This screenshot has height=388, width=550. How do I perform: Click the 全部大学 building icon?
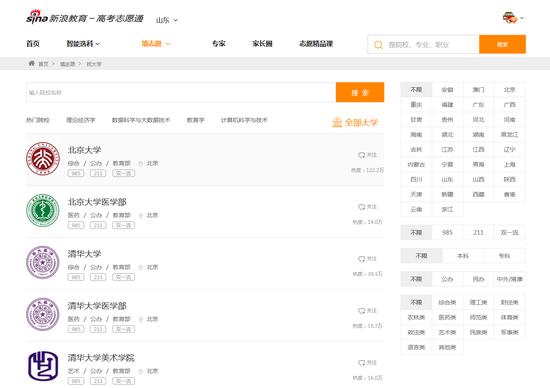pos(337,122)
